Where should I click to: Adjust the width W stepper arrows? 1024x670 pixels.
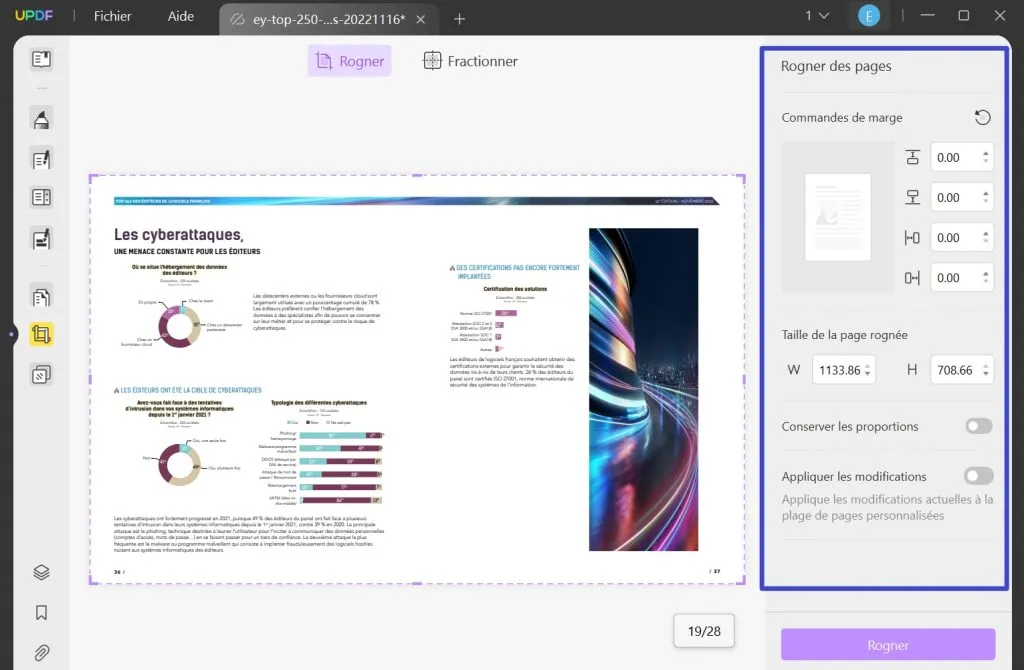(x=867, y=370)
